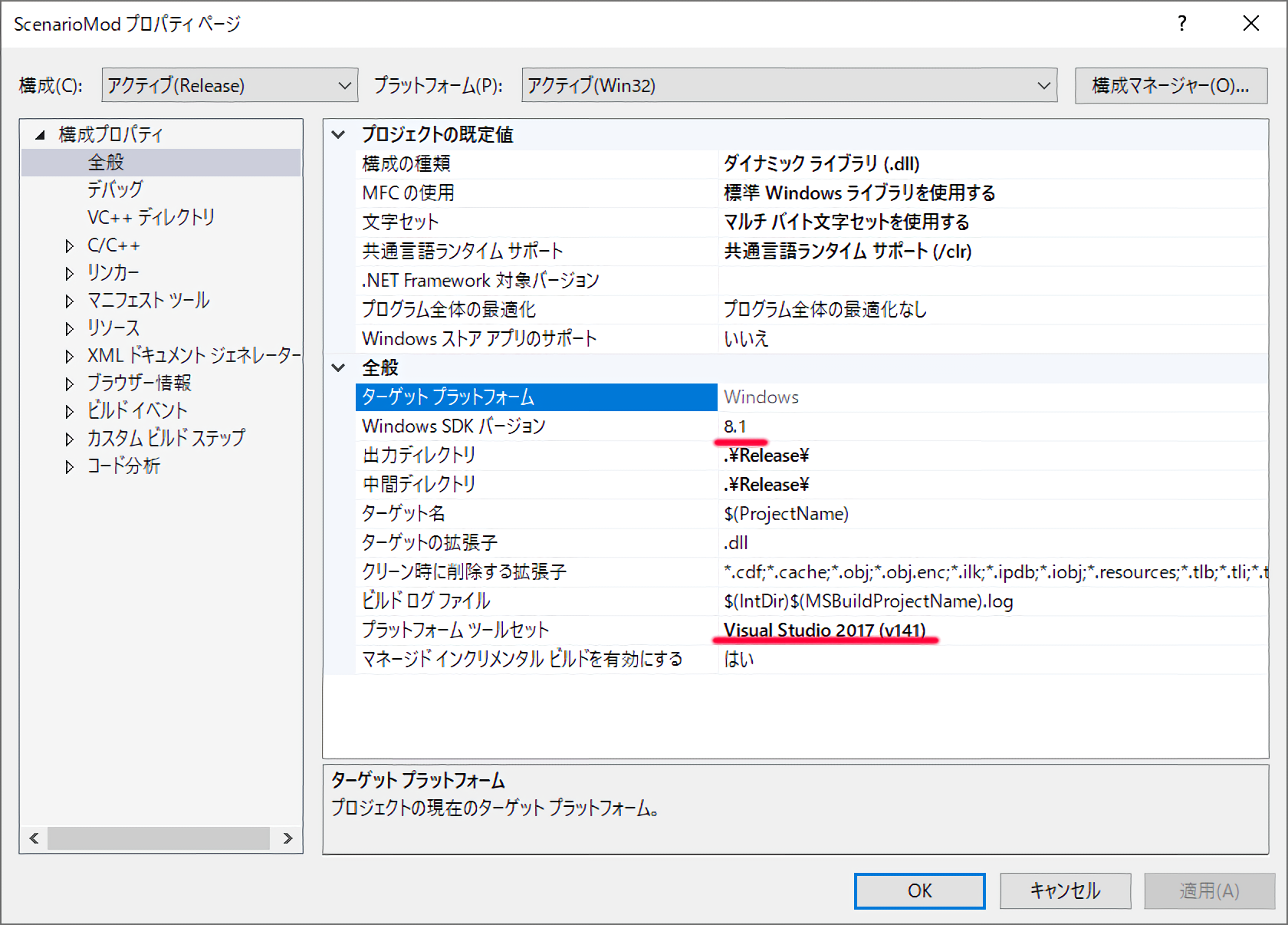The image size is (1288, 925).
Task: Select デバッグ in the property tree
Action: pos(115,189)
